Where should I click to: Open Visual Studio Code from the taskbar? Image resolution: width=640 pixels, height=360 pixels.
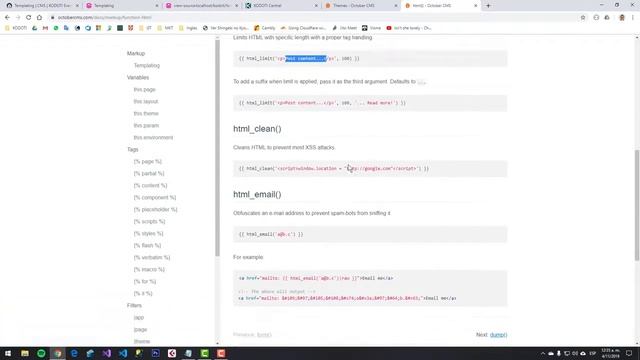[123, 353]
